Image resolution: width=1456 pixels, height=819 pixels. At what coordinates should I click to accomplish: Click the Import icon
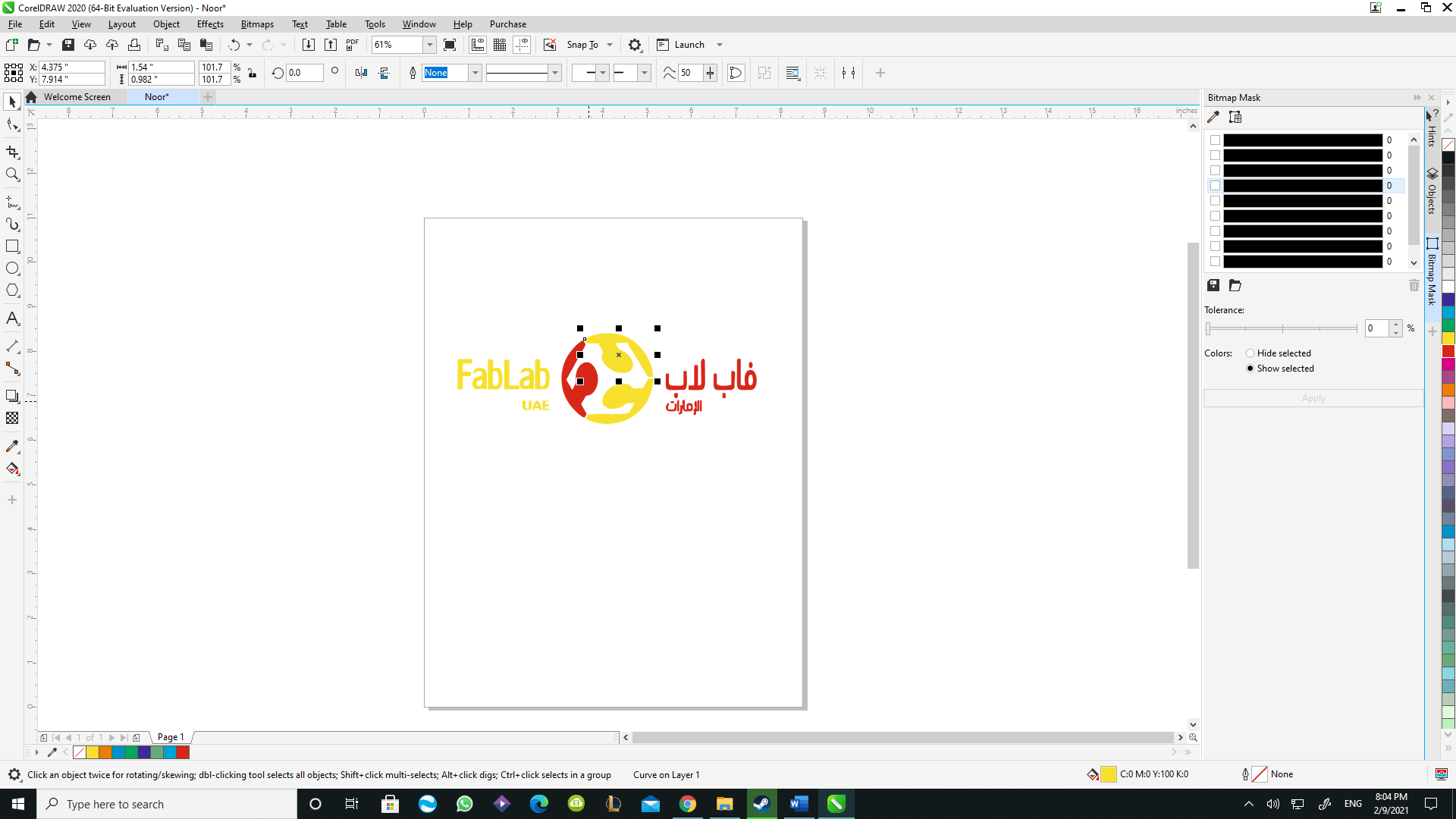click(309, 45)
